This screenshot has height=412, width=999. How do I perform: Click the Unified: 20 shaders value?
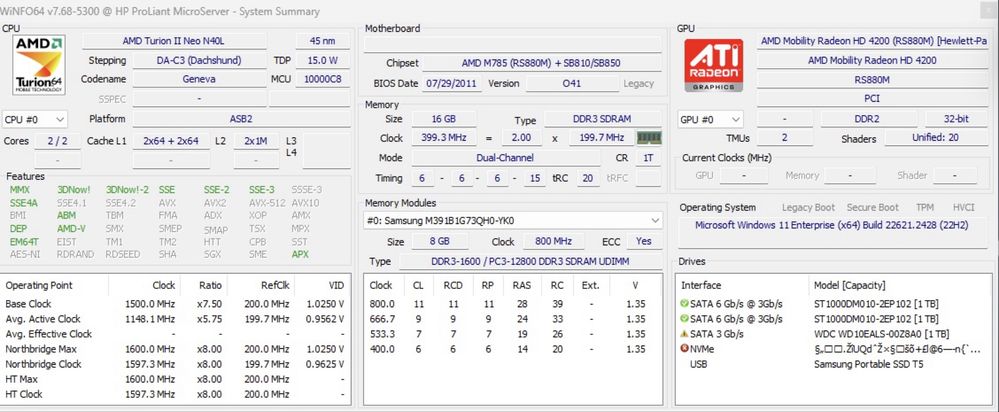[936, 138]
